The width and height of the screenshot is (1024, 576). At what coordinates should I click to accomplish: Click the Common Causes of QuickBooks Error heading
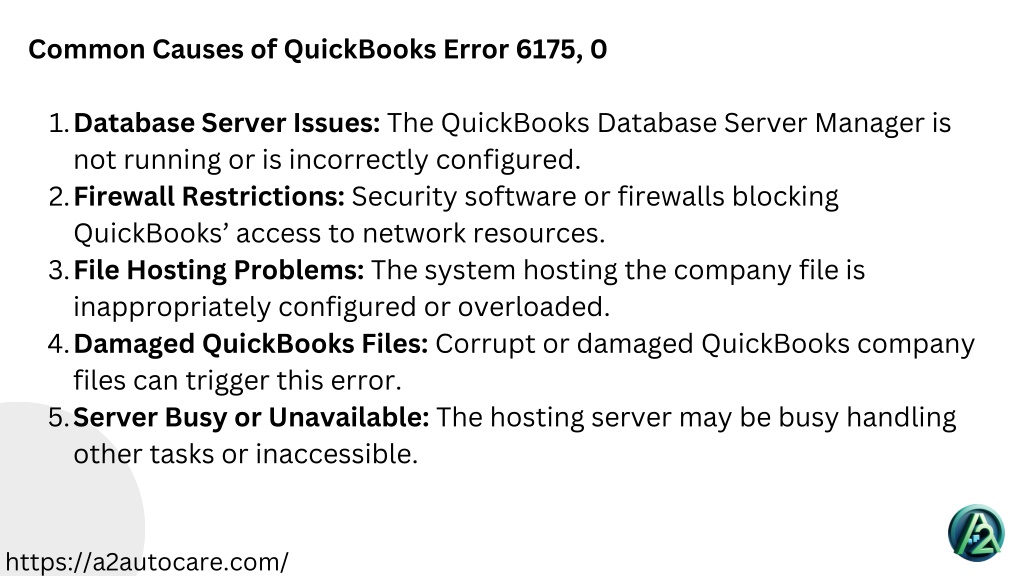[x=317, y=50]
